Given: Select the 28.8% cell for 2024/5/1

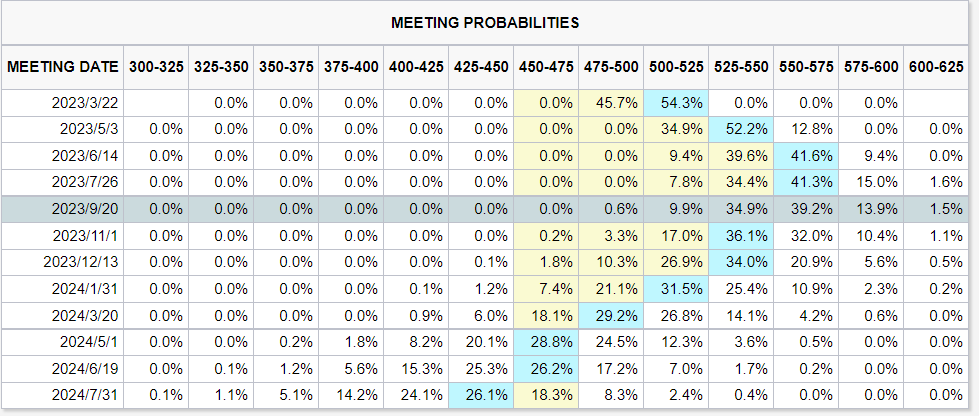Looking at the screenshot, I should coord(546,342).
